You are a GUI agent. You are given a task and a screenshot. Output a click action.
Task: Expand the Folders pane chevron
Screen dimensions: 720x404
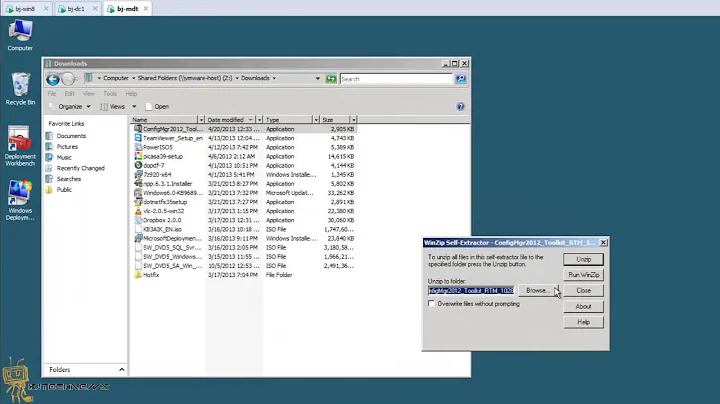(x=122, y=370)
